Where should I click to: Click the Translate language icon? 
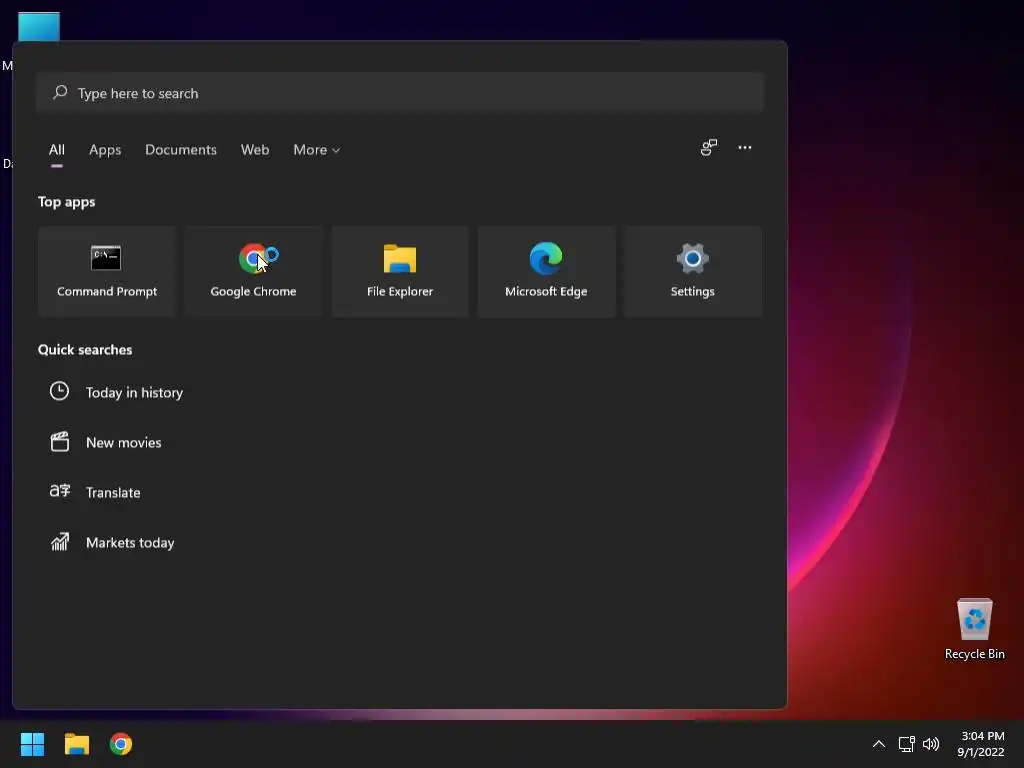(59, 491)
